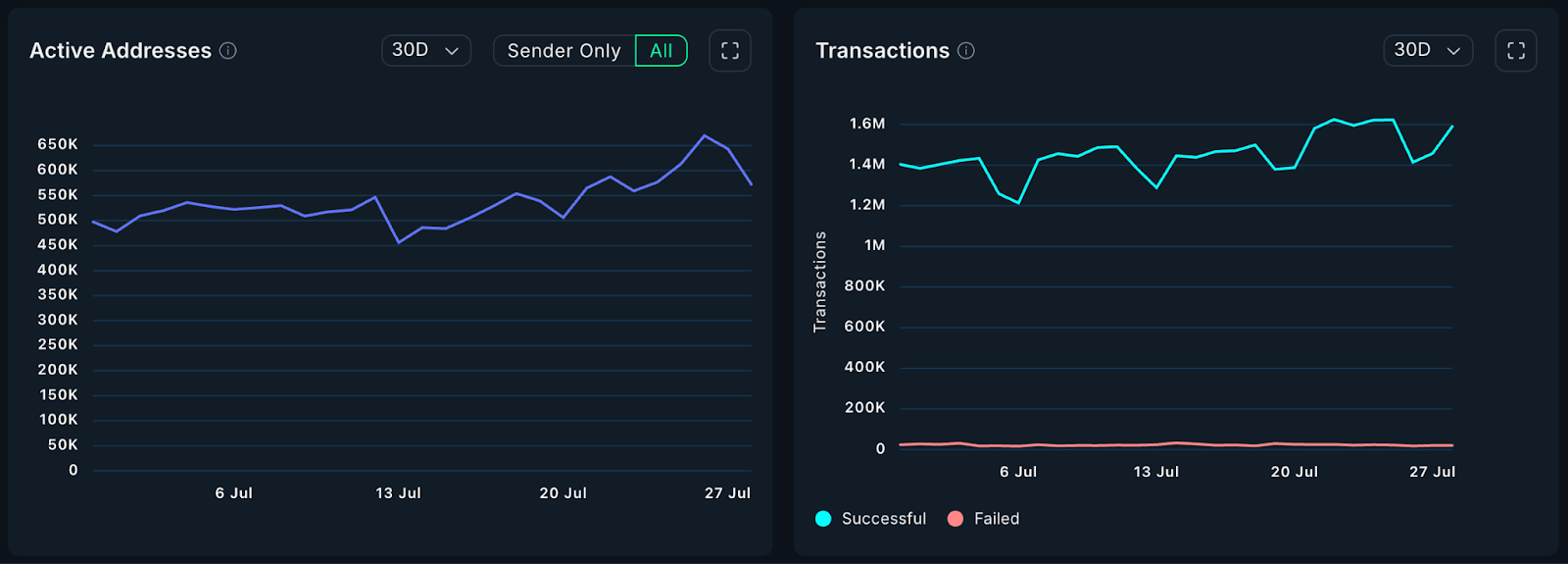1568x564 pixels.
Task: Expand Active Addresses chart to fullscreen
Action: (730, 51)
